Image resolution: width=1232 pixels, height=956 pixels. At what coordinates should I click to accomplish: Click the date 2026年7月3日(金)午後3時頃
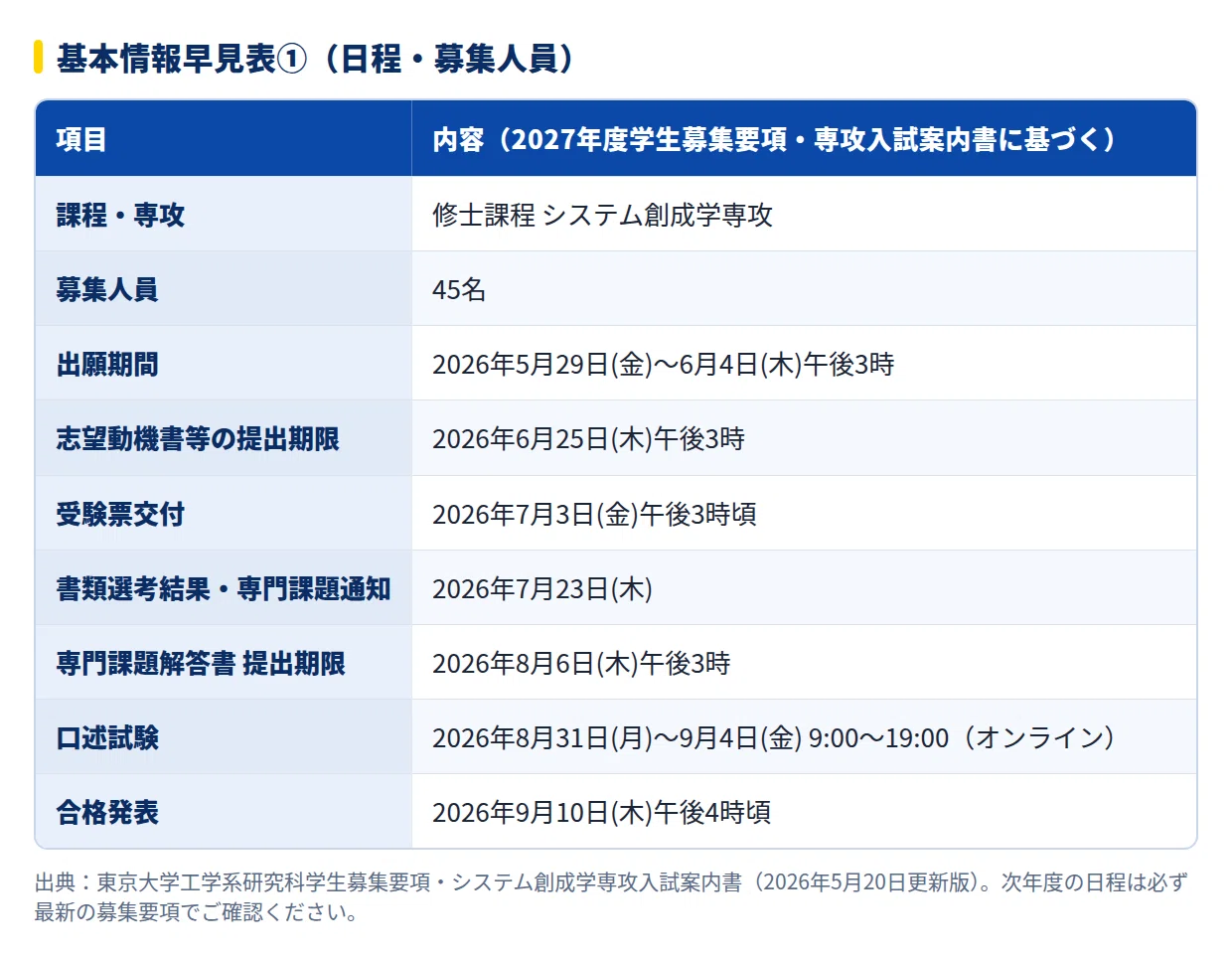click(594, 514)
